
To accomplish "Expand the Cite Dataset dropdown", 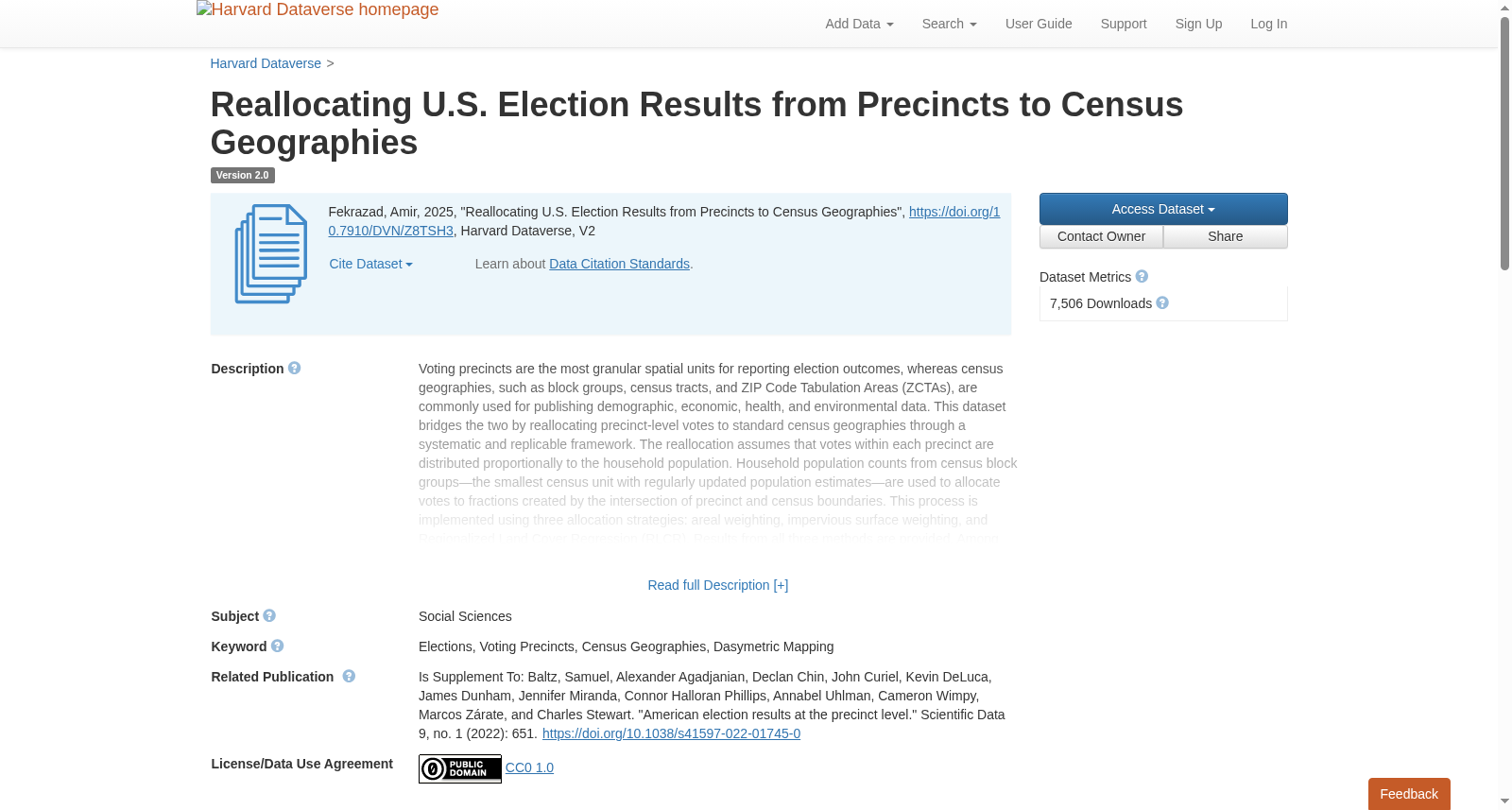I will [371, 265].
